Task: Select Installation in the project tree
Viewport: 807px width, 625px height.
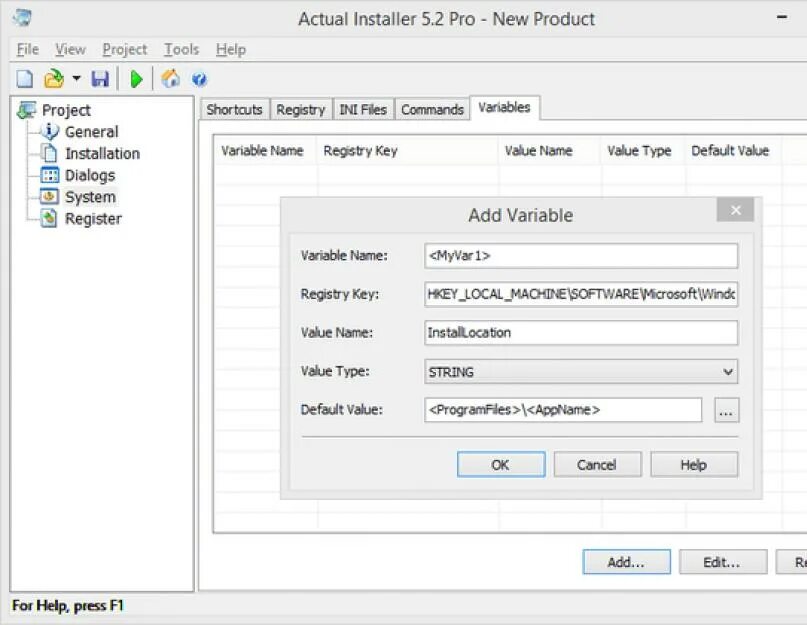Action: (102, 153)
